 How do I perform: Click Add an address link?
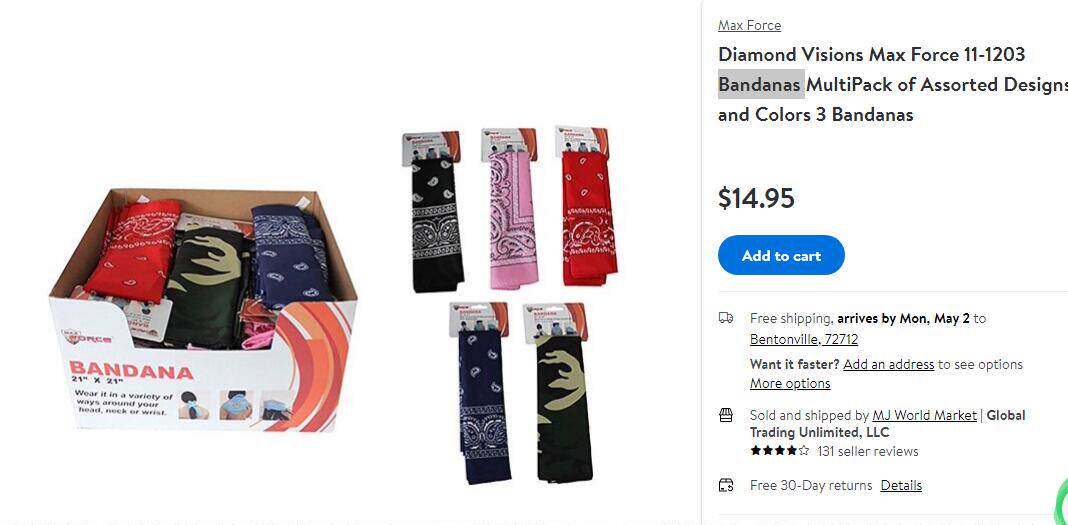click(x=888, y=364)
